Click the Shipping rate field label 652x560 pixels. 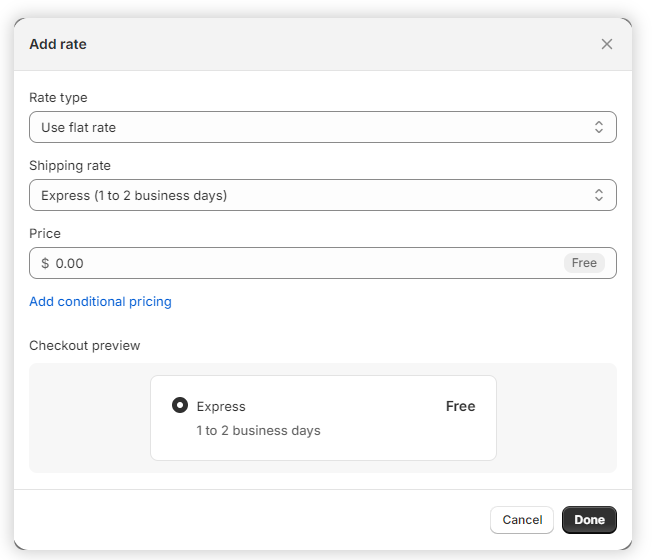tap(70, 166)
